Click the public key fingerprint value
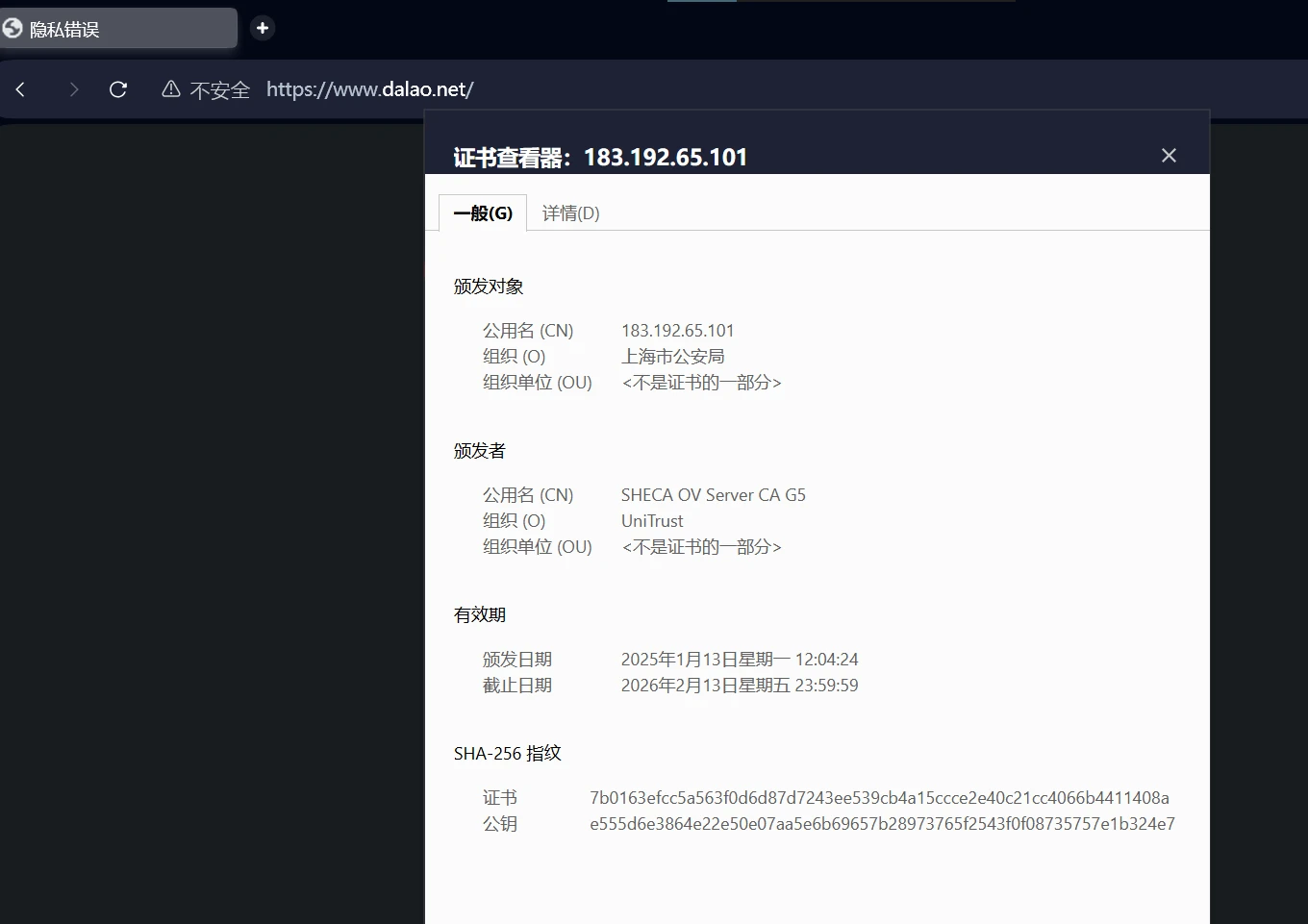 882,824
